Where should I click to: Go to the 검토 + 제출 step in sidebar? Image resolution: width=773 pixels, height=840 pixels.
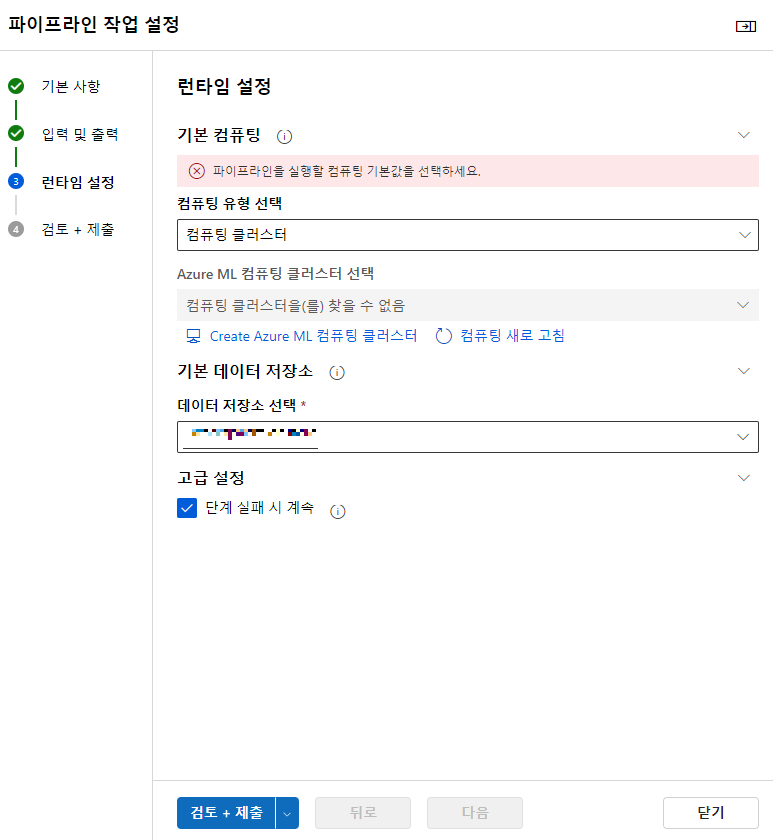pyautogui.click(x=78, y=230)
